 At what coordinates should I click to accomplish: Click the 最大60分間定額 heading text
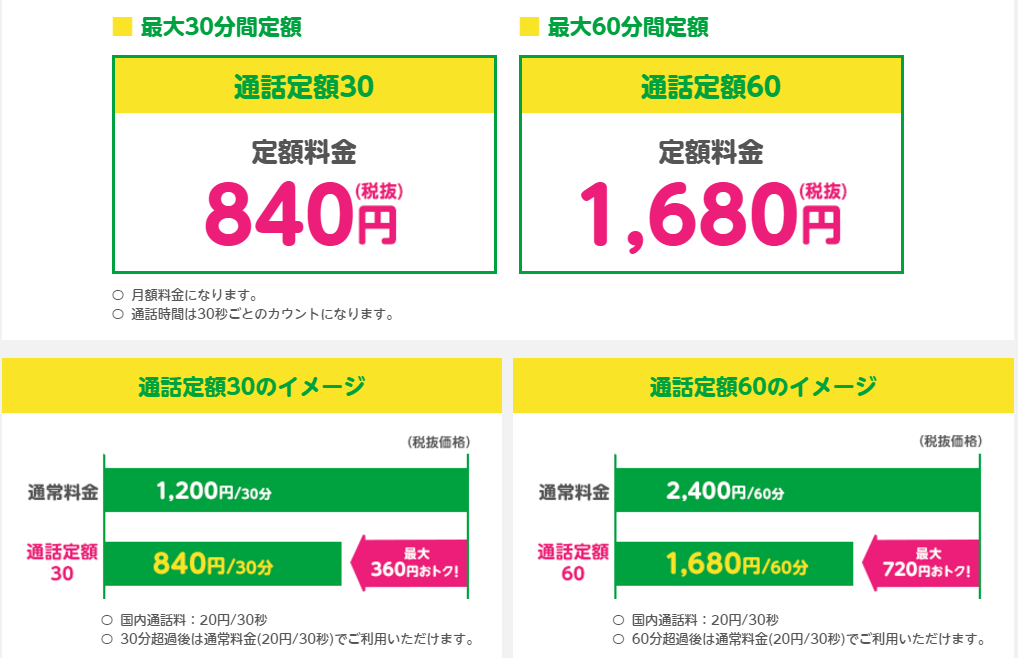coord(628,27)
